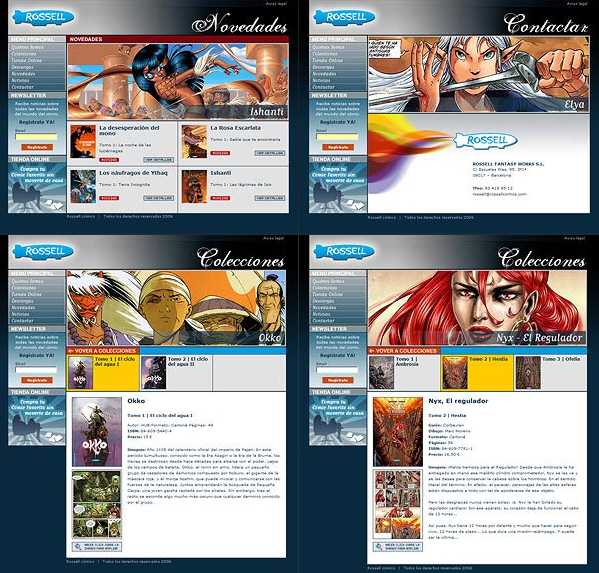Screen dimensions: 599x573
Task: Open Contactar in Okko page menu
Action: [x=22, y=320]
